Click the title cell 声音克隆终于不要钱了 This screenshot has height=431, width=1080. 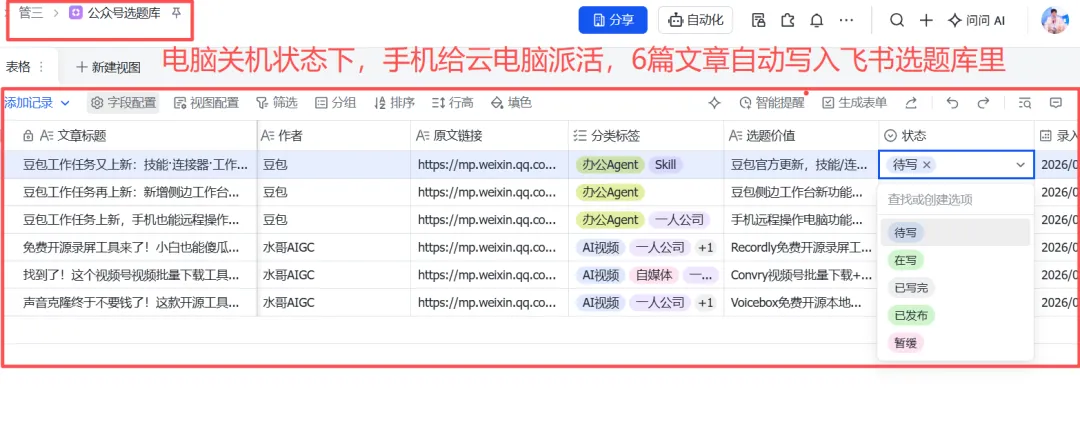(x=131, y=302)
